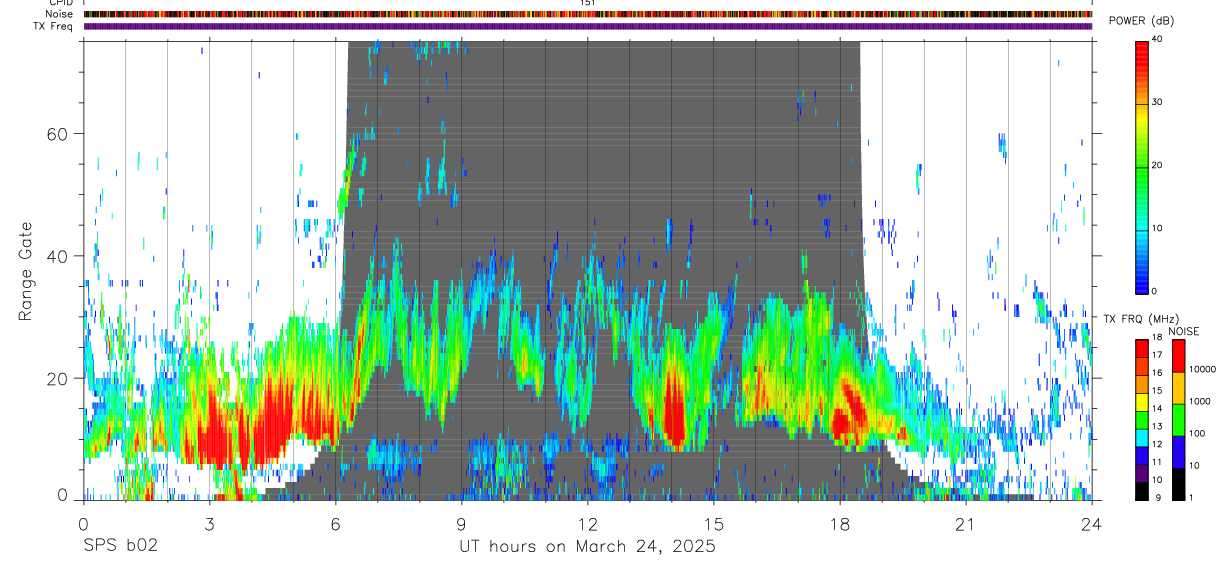The width and height of the screenshot is (1228, 567).
Task: Click the yellow segment of TX FRQ color scale
Action: pos(1142,400)
